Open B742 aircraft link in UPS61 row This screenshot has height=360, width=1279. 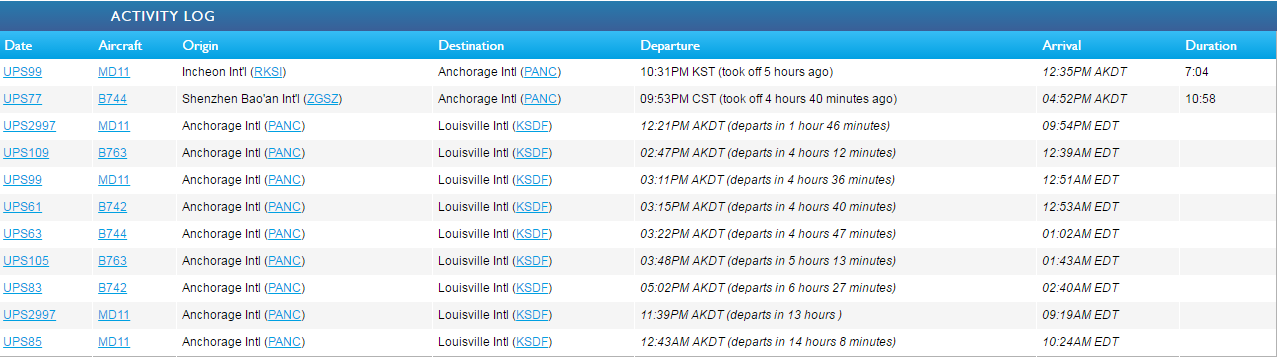coord(113,207)
